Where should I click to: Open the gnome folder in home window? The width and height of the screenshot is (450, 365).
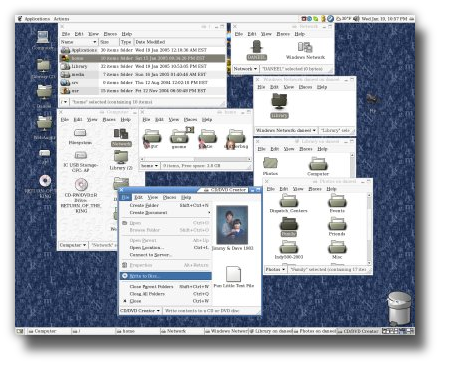(179, 139)
